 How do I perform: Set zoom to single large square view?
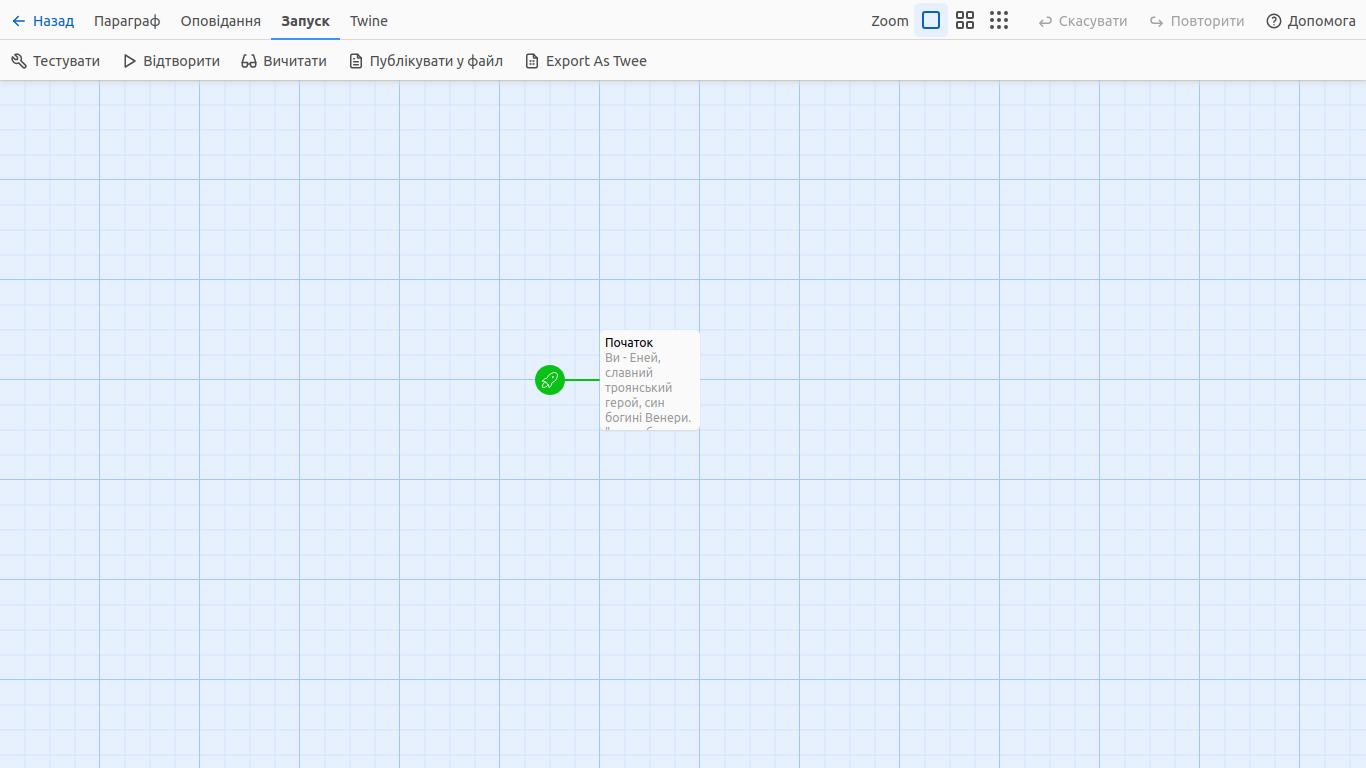pyautogui.click(x=931, y=20)
